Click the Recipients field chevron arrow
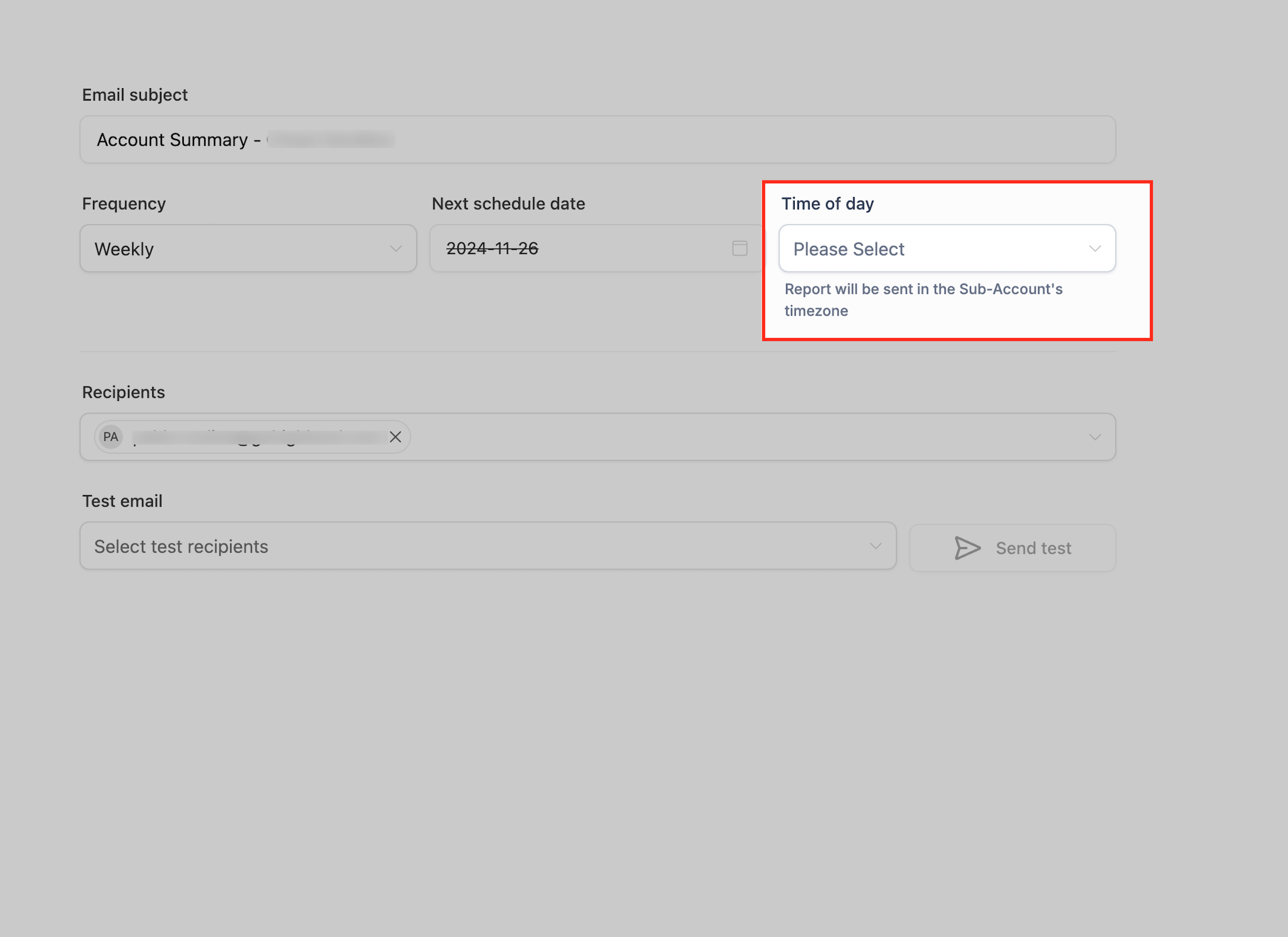This screenshot has height=937, width=1288. (x=1095, y=437)
